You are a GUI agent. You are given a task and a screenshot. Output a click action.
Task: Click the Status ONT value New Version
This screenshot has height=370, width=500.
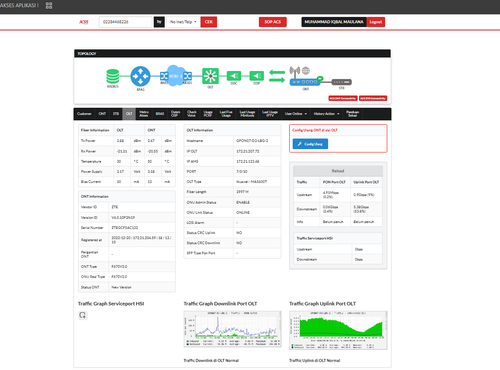click(121, 287)
